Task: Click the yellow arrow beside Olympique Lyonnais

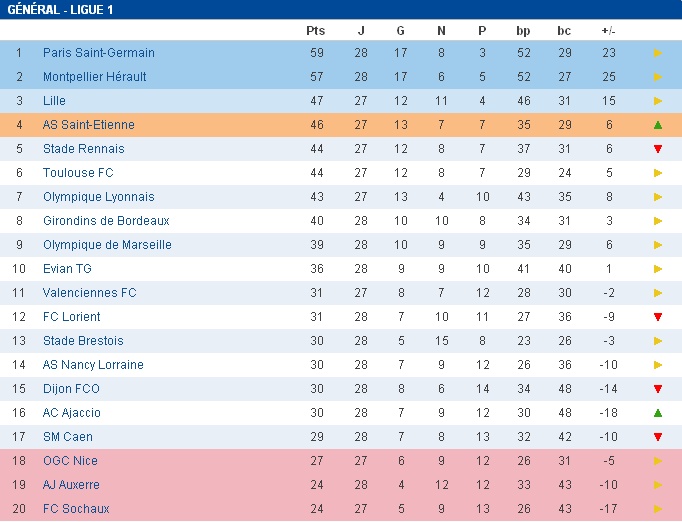Action: pyautogui.click(x=658, y=197)
